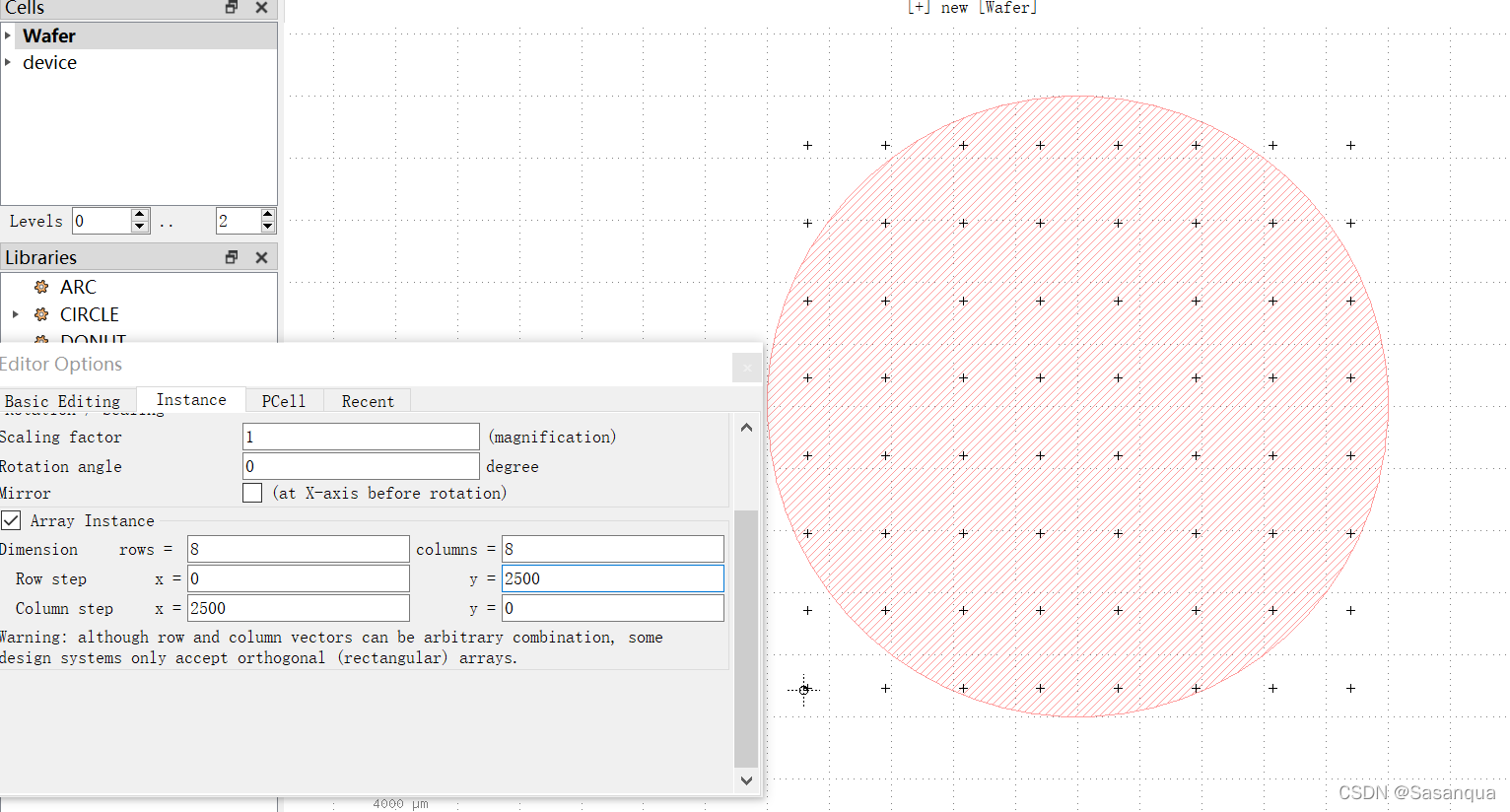The width and height of the screenshot is (1510, 812).
Task: Uncheck the Array Instance checkbox
Action: (11, 520)
